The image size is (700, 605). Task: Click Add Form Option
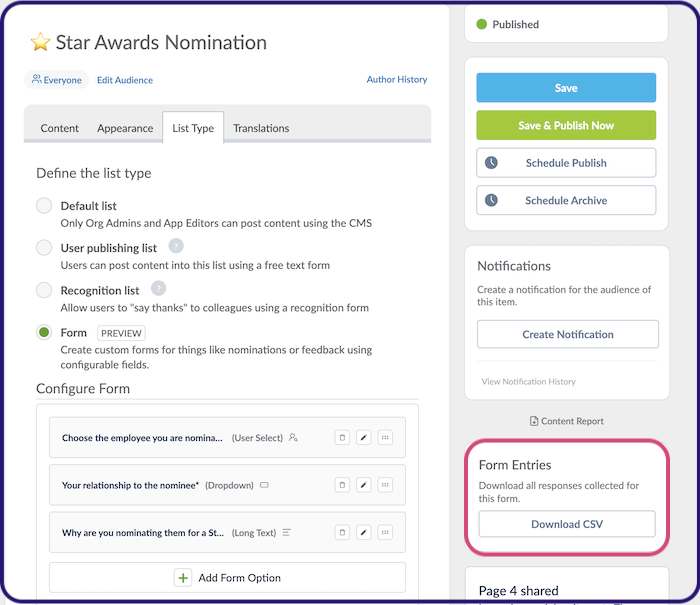(227, 578)
